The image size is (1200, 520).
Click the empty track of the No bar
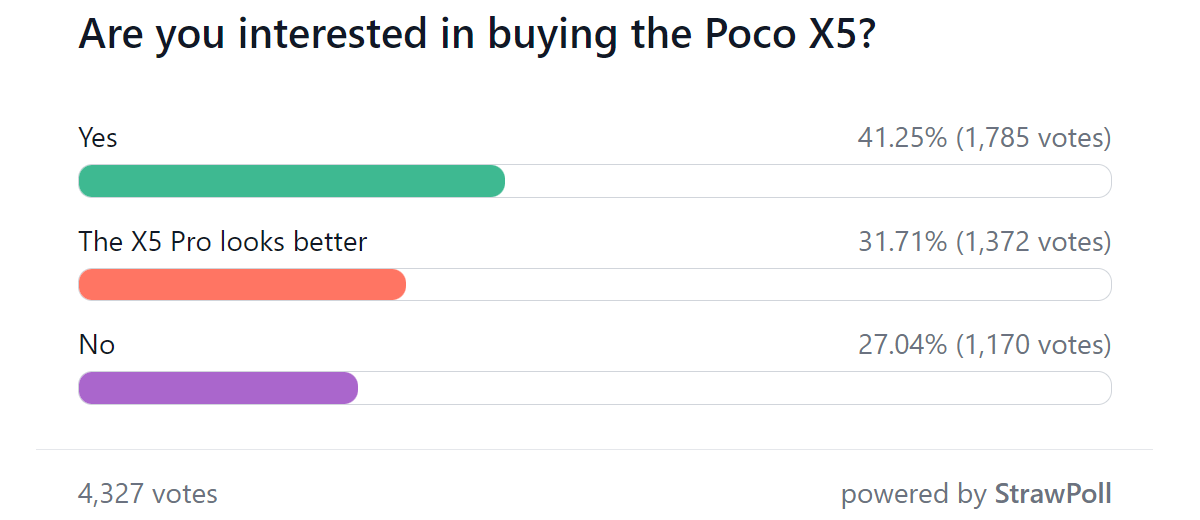[x=735, y=389]
